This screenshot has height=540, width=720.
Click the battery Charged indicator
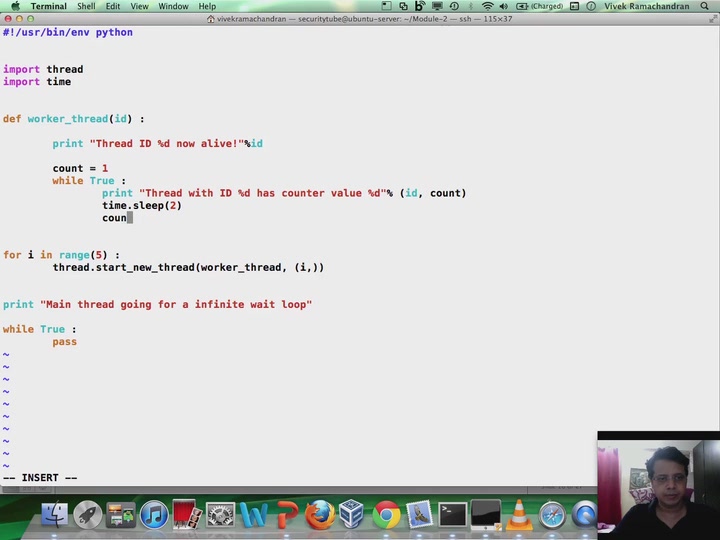tap(539, 6)
